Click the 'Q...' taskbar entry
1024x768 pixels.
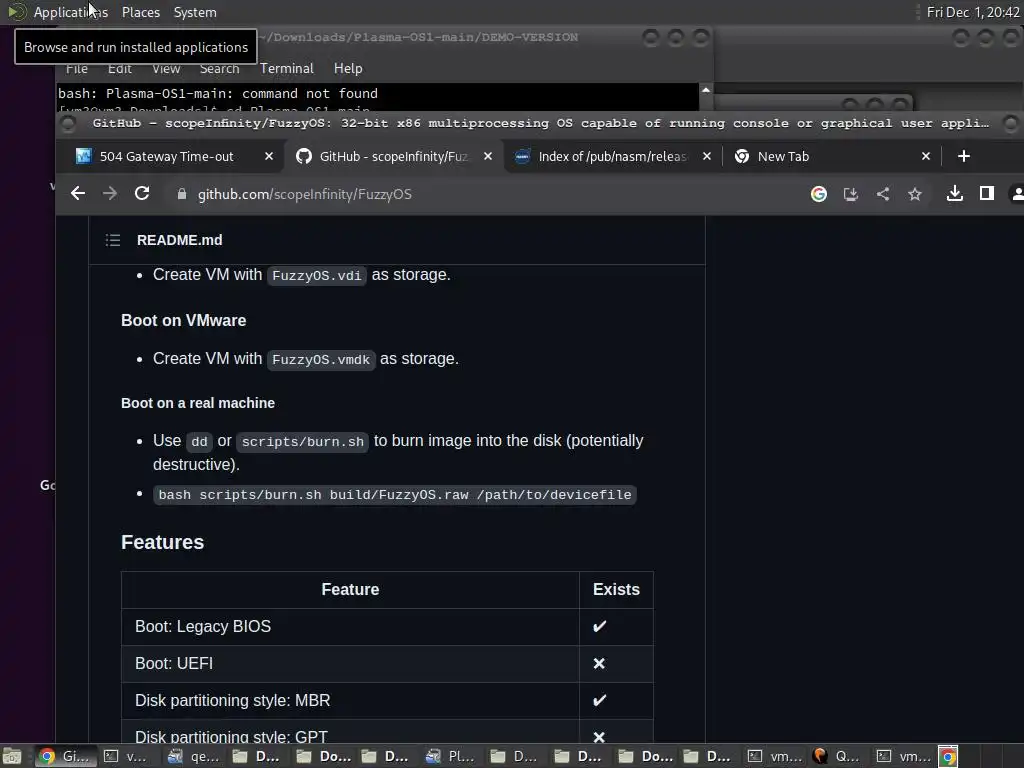tap(838, 756)
